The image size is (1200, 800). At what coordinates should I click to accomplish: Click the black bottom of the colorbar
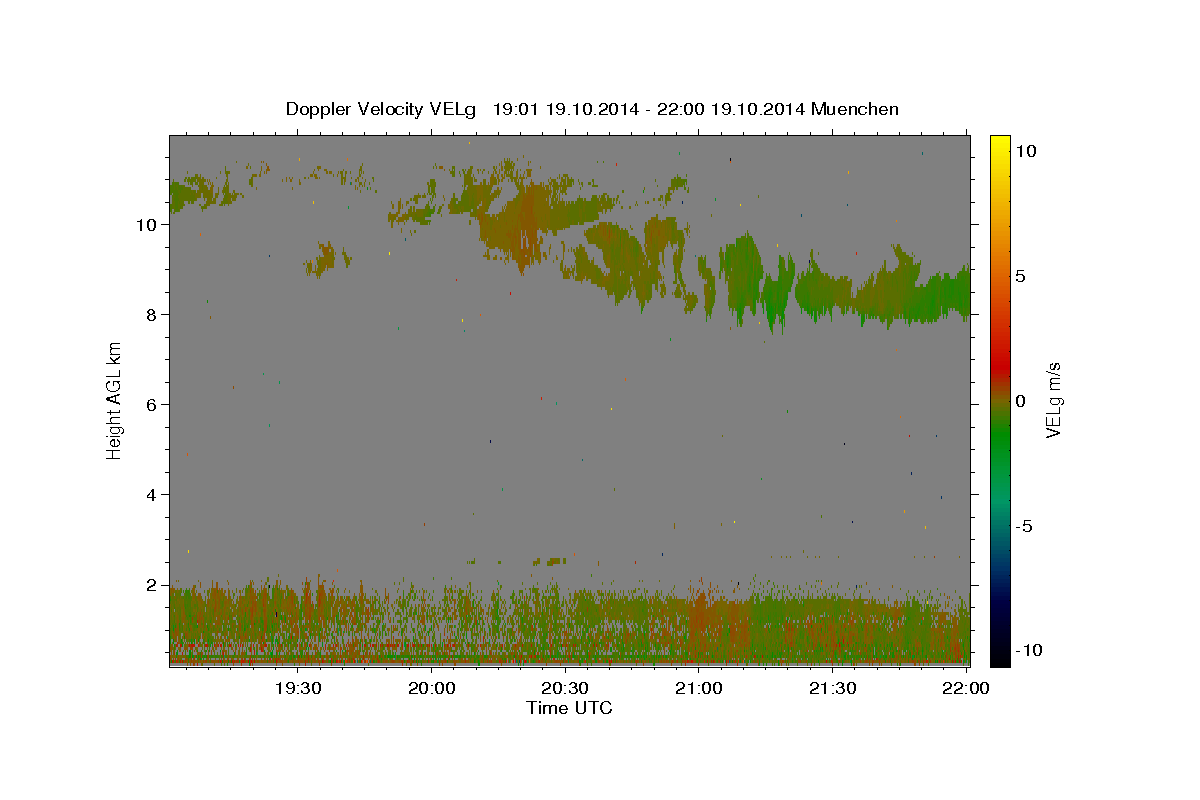pos(1000,650)
